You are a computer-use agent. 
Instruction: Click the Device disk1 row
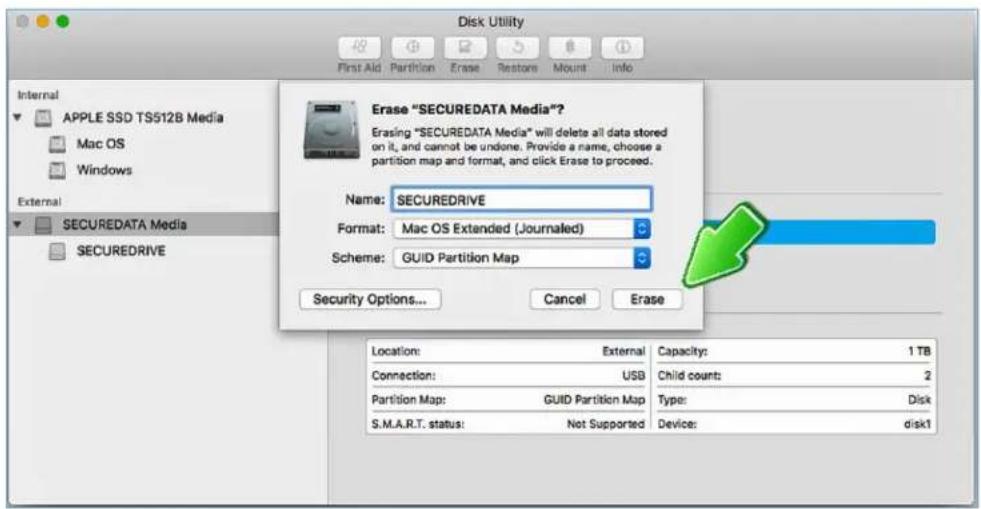click(x=794, y=424)
